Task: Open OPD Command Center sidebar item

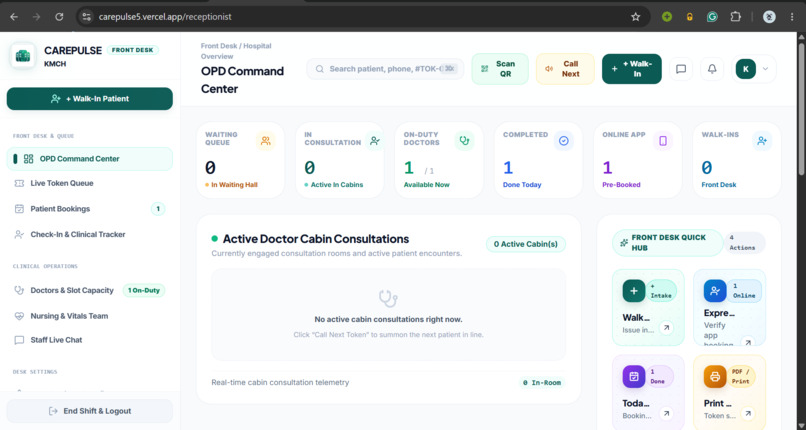Action: coord(90,159)
